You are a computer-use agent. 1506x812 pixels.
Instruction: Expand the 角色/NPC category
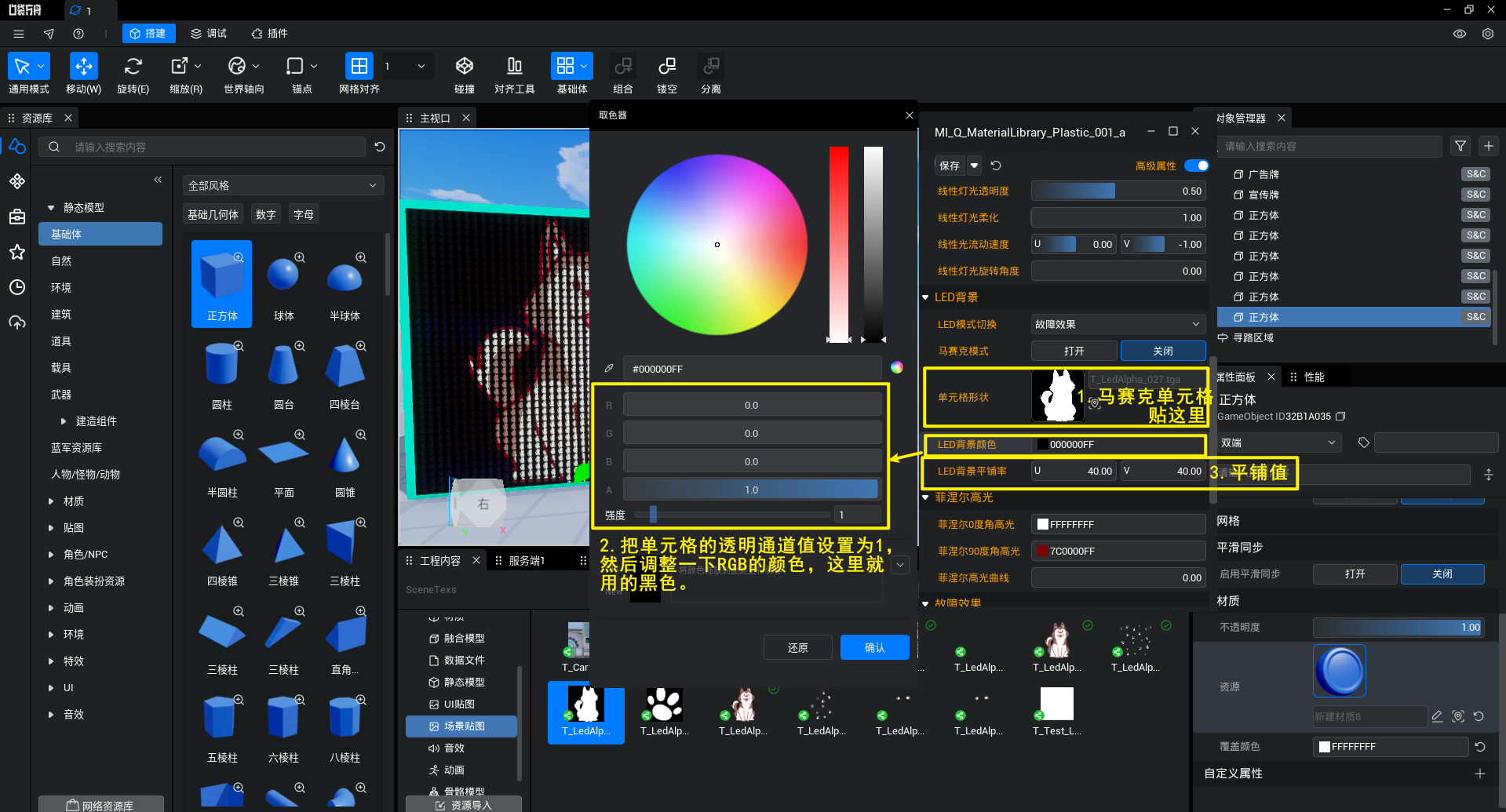pos(51,555)
